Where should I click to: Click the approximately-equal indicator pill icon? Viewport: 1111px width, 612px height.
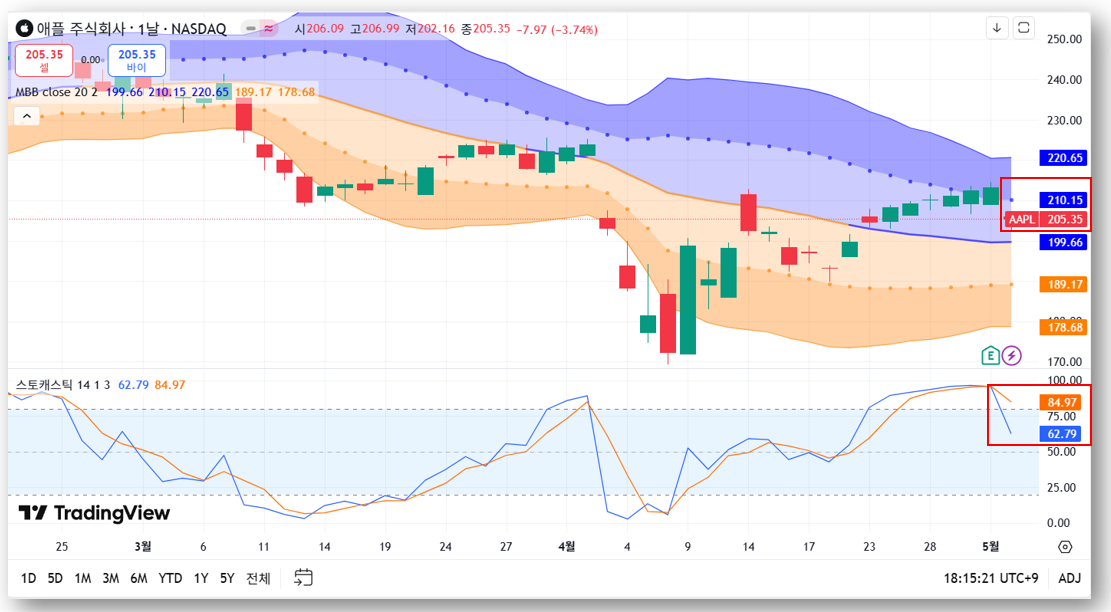point(269,29)
